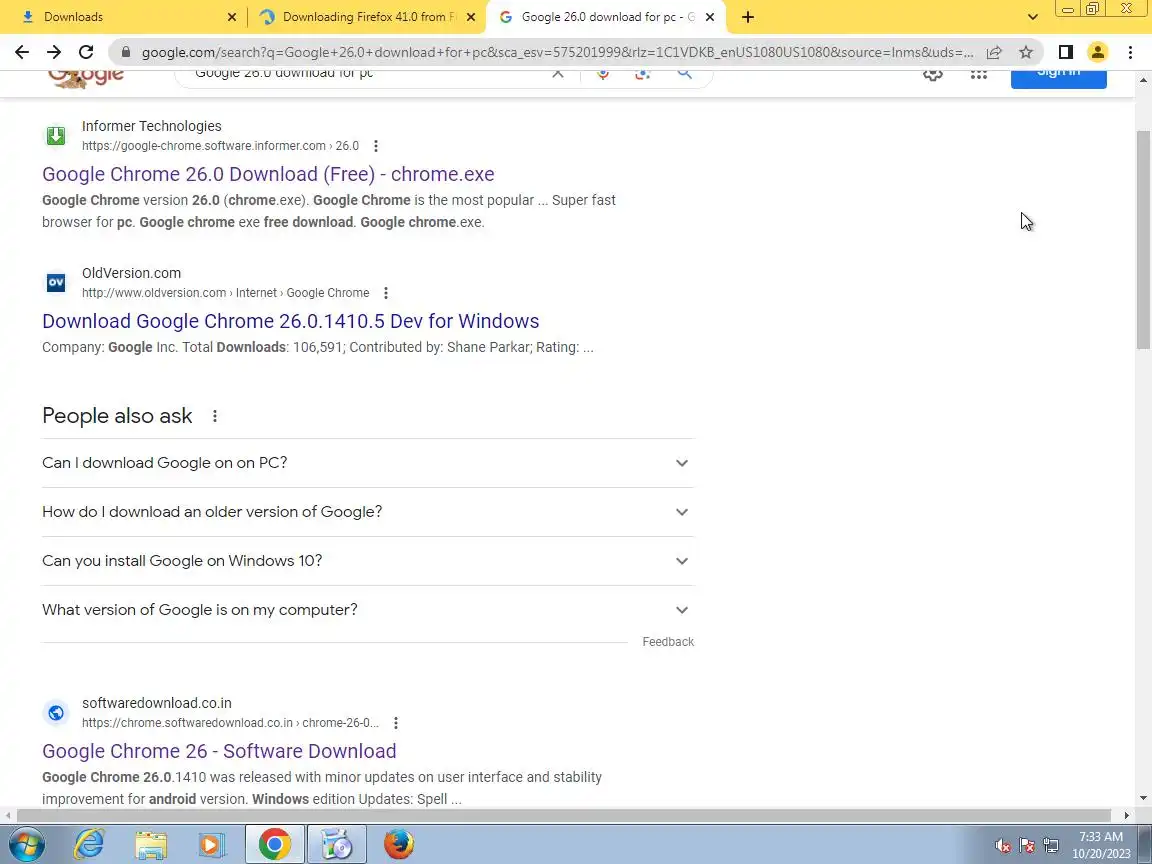Launch Firefox from the taskbar

(x=399, y=844)
